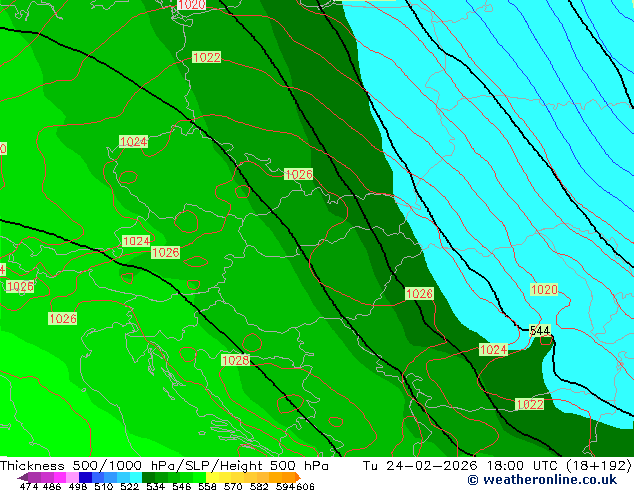This screenshot has width=634, height=490.
Task: Click the legend value 582
Action: pyautogui.click(x=259, y=486)
